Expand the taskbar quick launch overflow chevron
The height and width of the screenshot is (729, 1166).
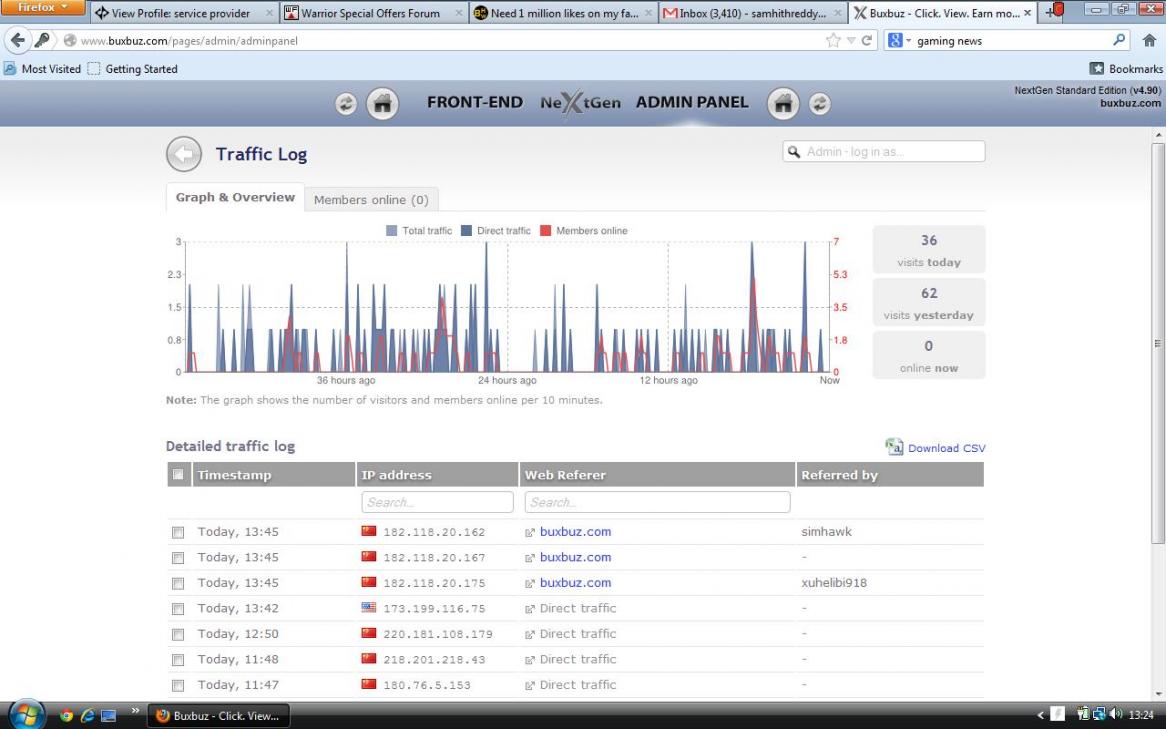click(135, 711)
